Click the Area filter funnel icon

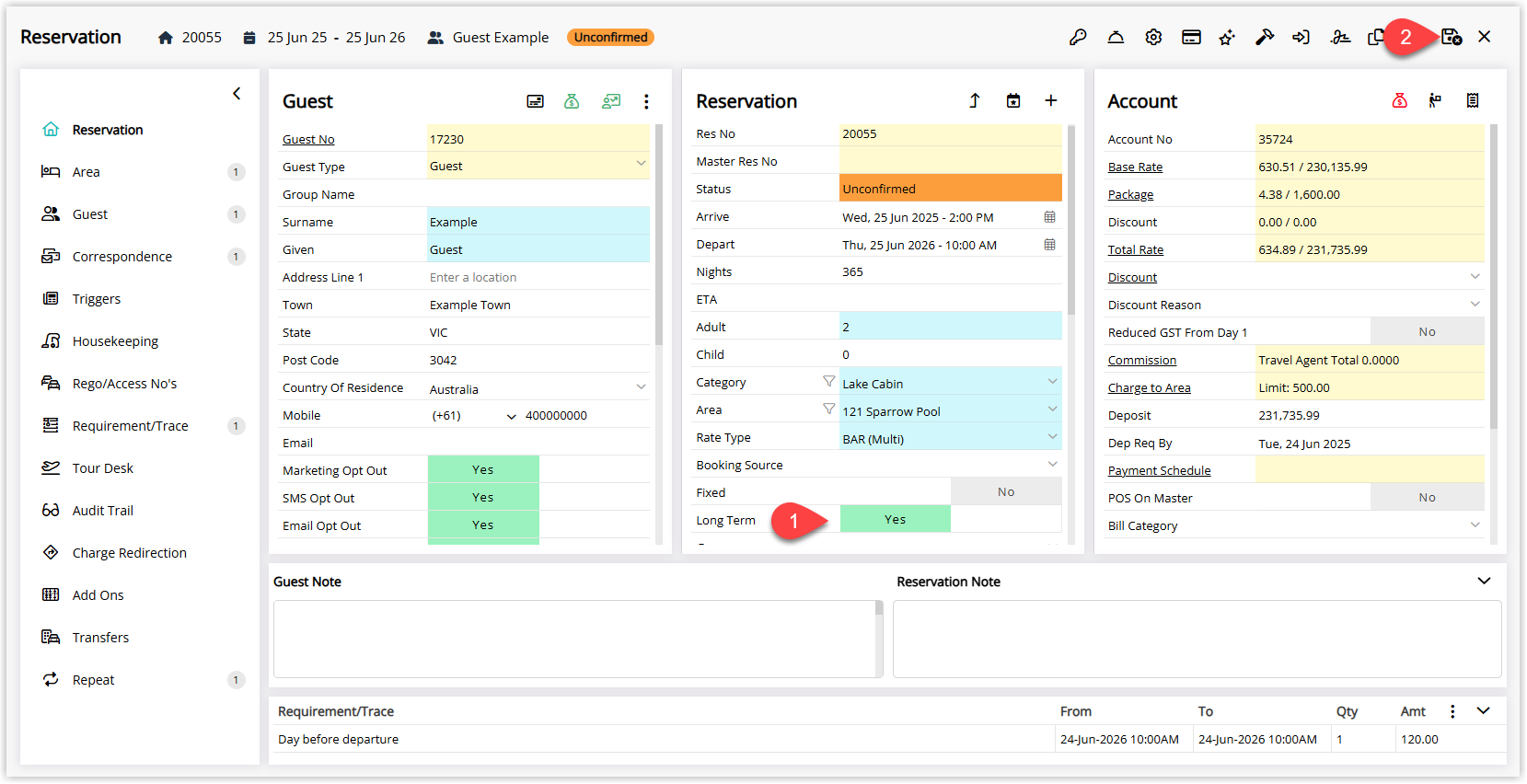click(x=828, y=409)
